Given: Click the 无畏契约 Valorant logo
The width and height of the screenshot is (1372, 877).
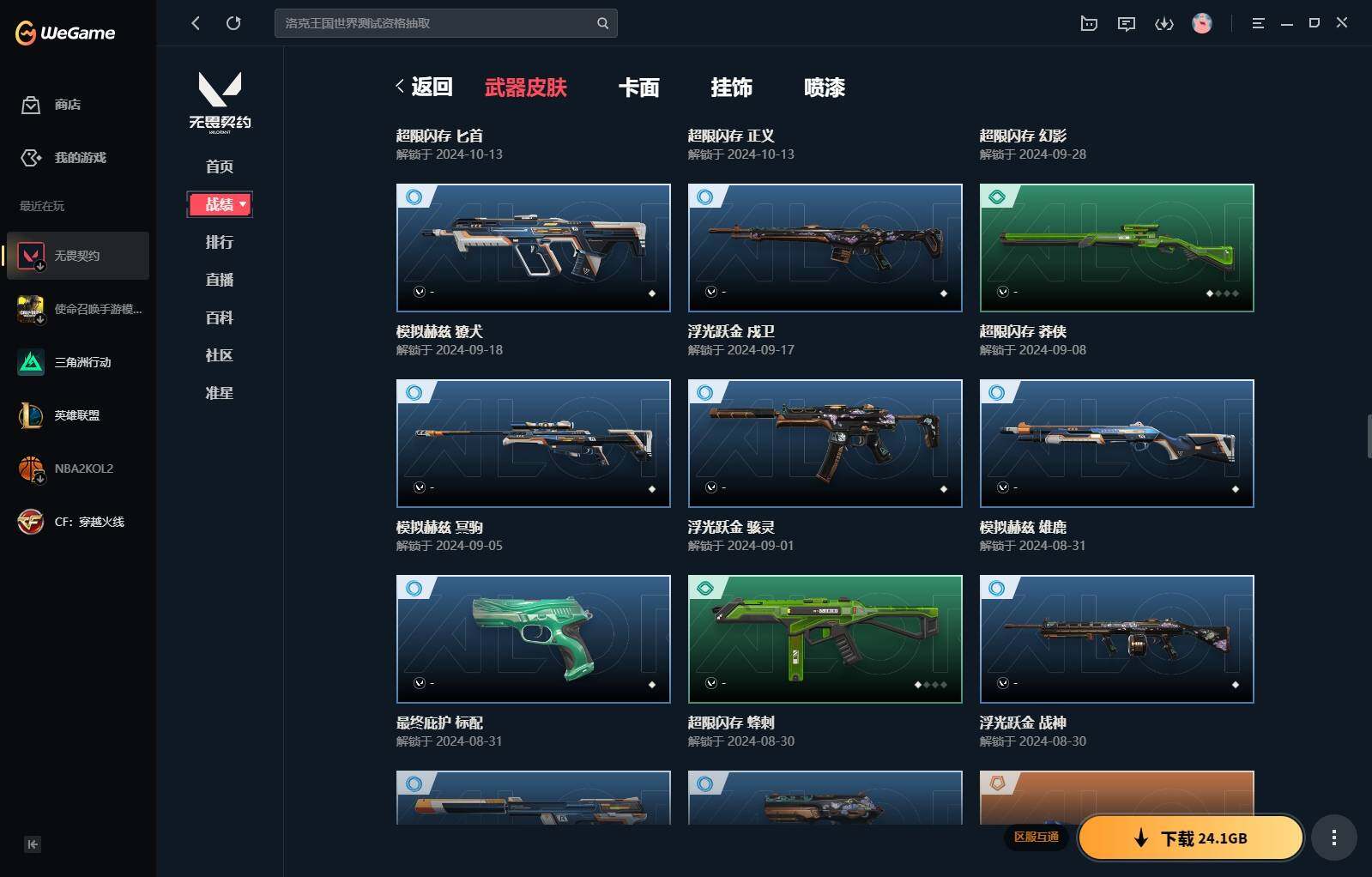Looking at the screenshot, I should [220, 101].
